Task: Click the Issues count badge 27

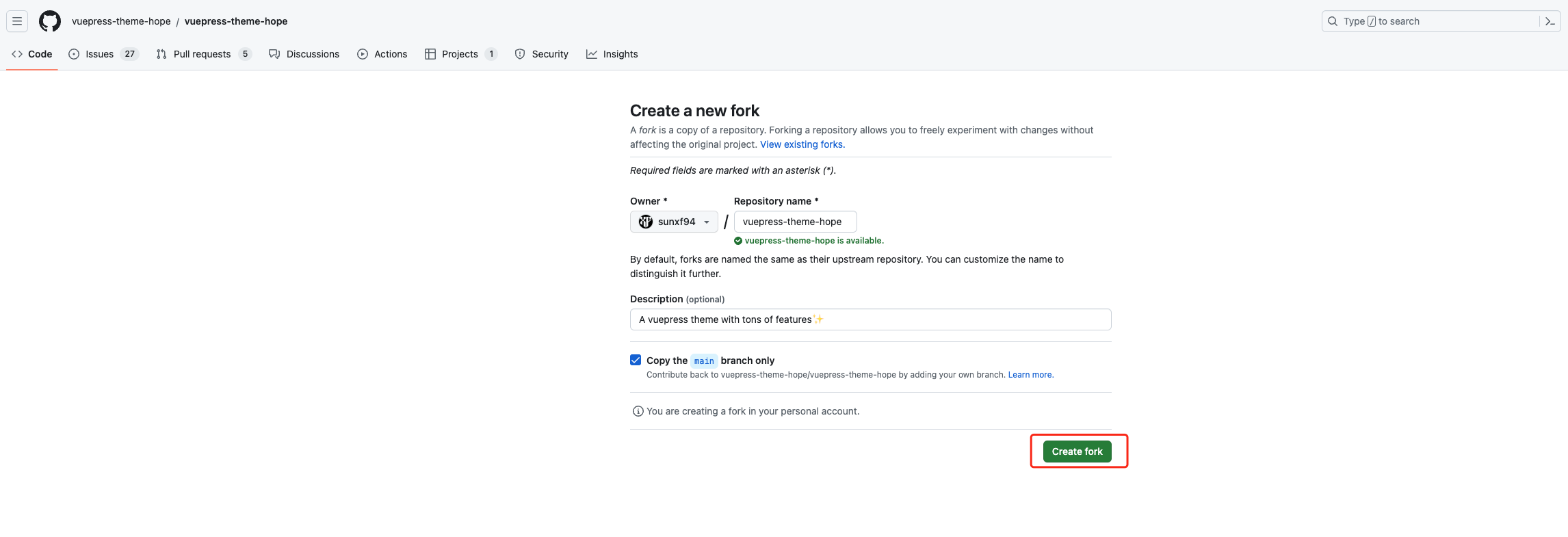Action: [130, 54]
